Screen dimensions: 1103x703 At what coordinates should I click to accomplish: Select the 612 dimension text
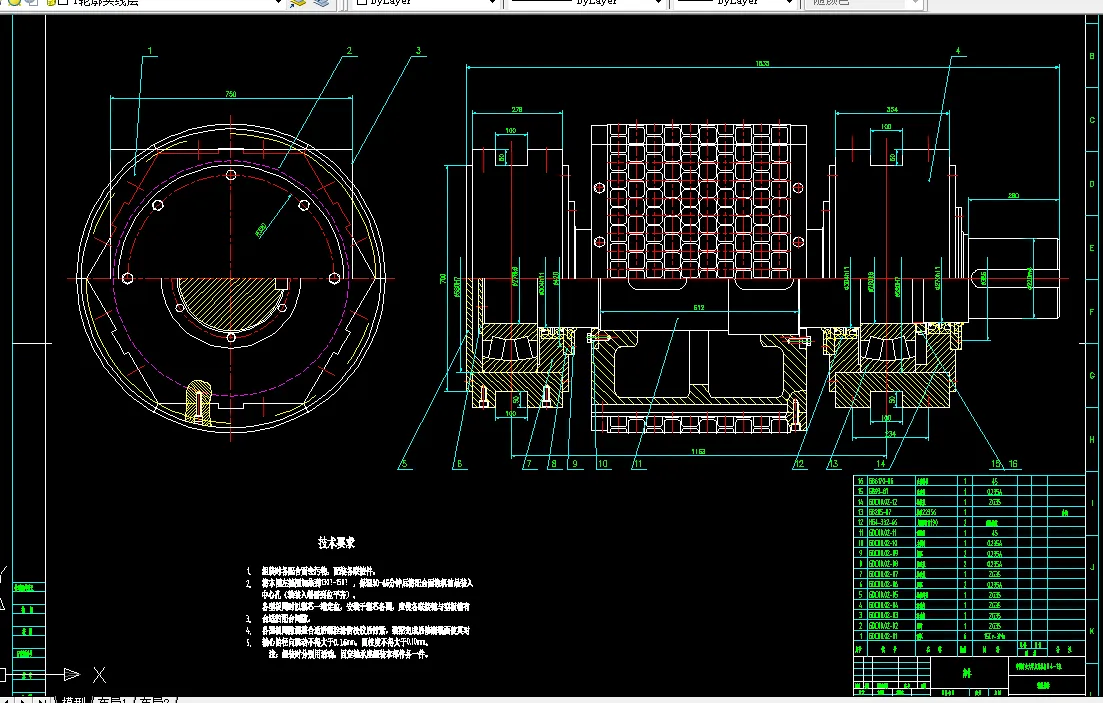(699, 308)
